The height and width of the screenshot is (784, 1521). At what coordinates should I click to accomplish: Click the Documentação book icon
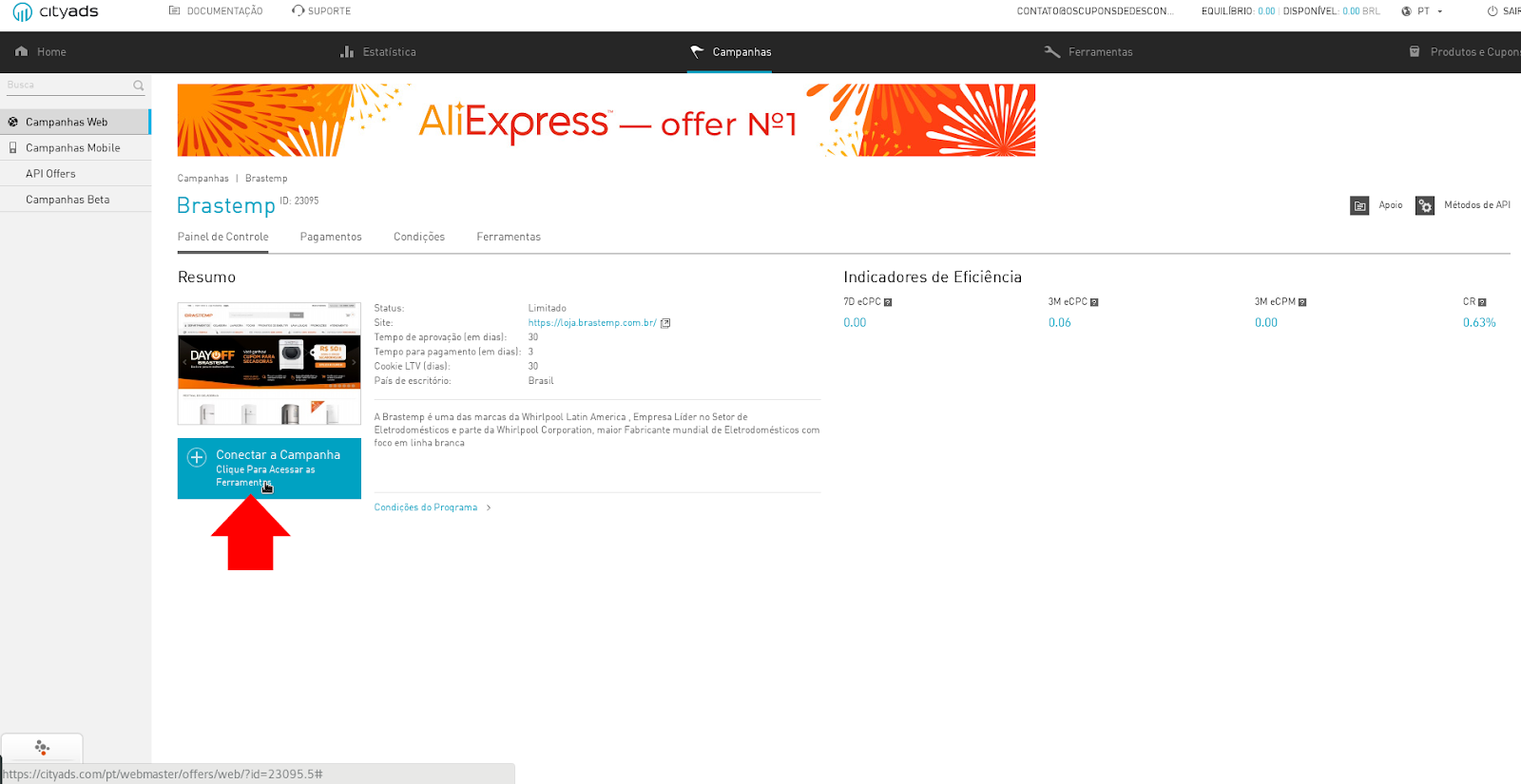click(x=174, y=11)
